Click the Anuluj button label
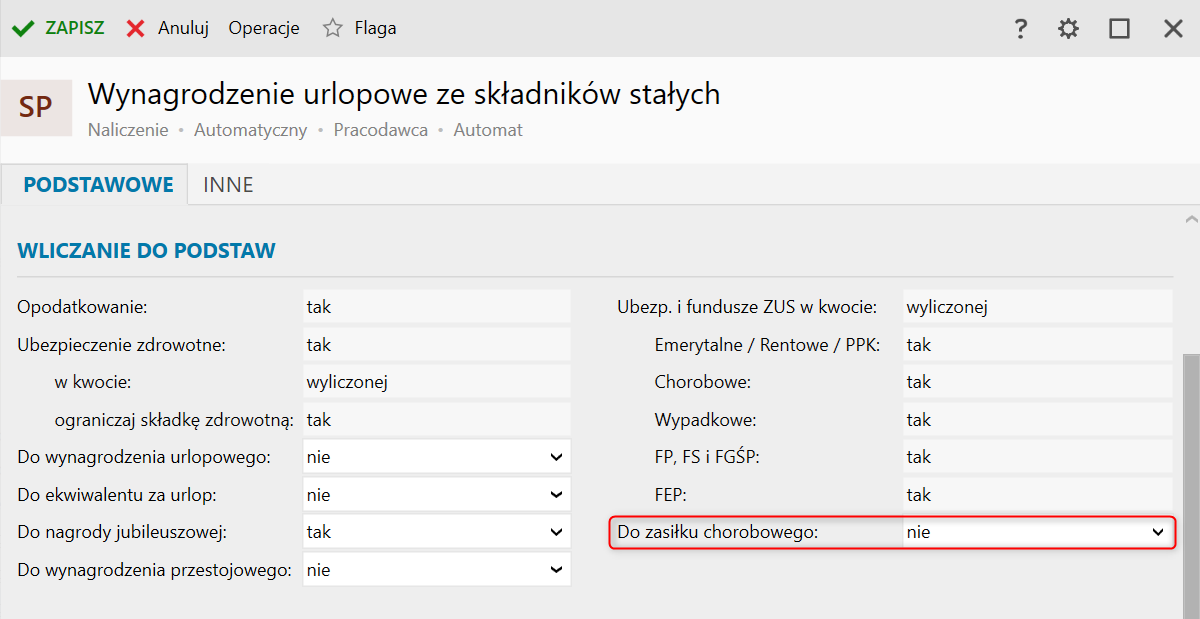The height and width of the screenshot is (619, 1200). coord(183,28)
